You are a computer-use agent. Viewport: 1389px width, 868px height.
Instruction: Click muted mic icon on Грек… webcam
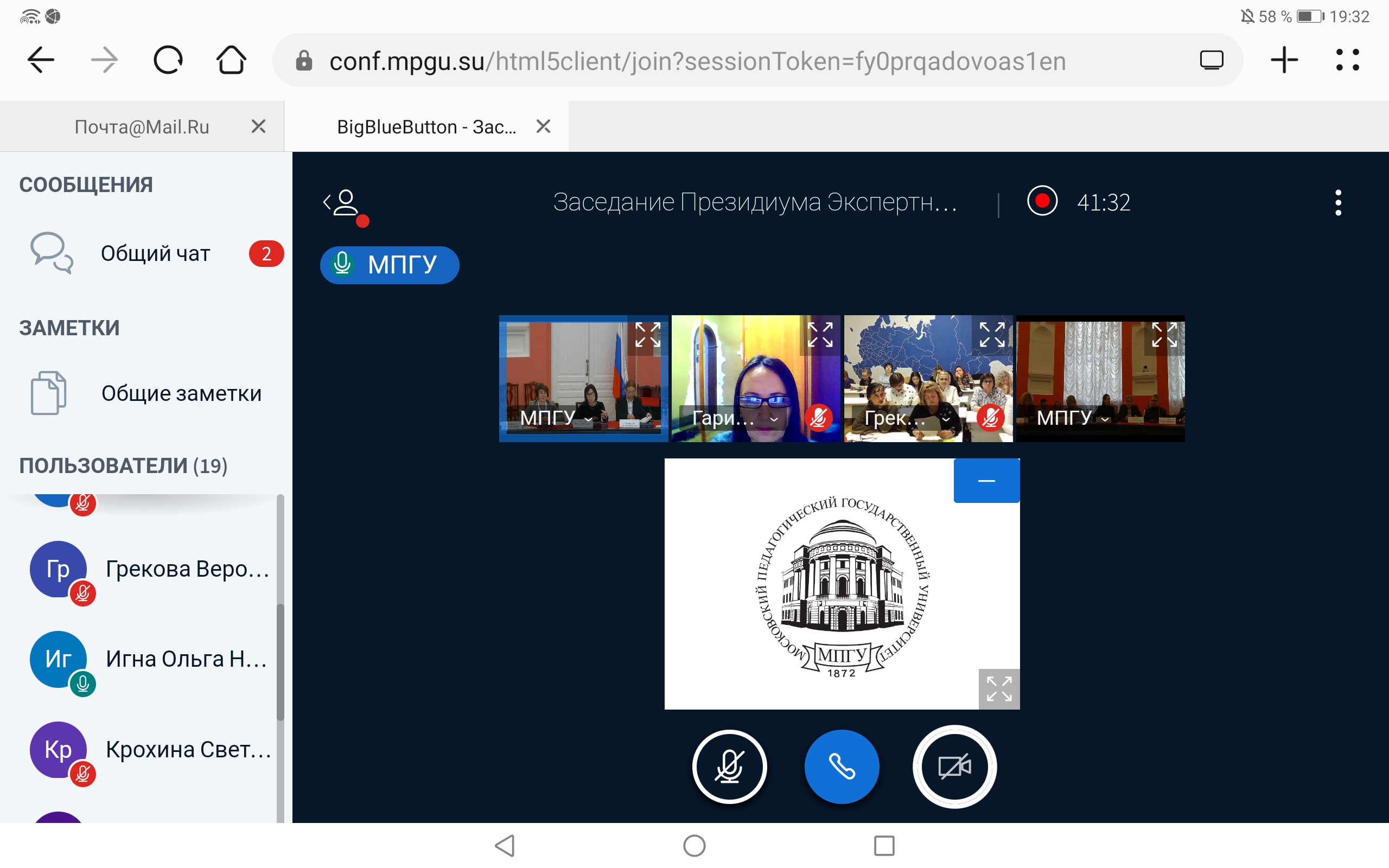991,418
